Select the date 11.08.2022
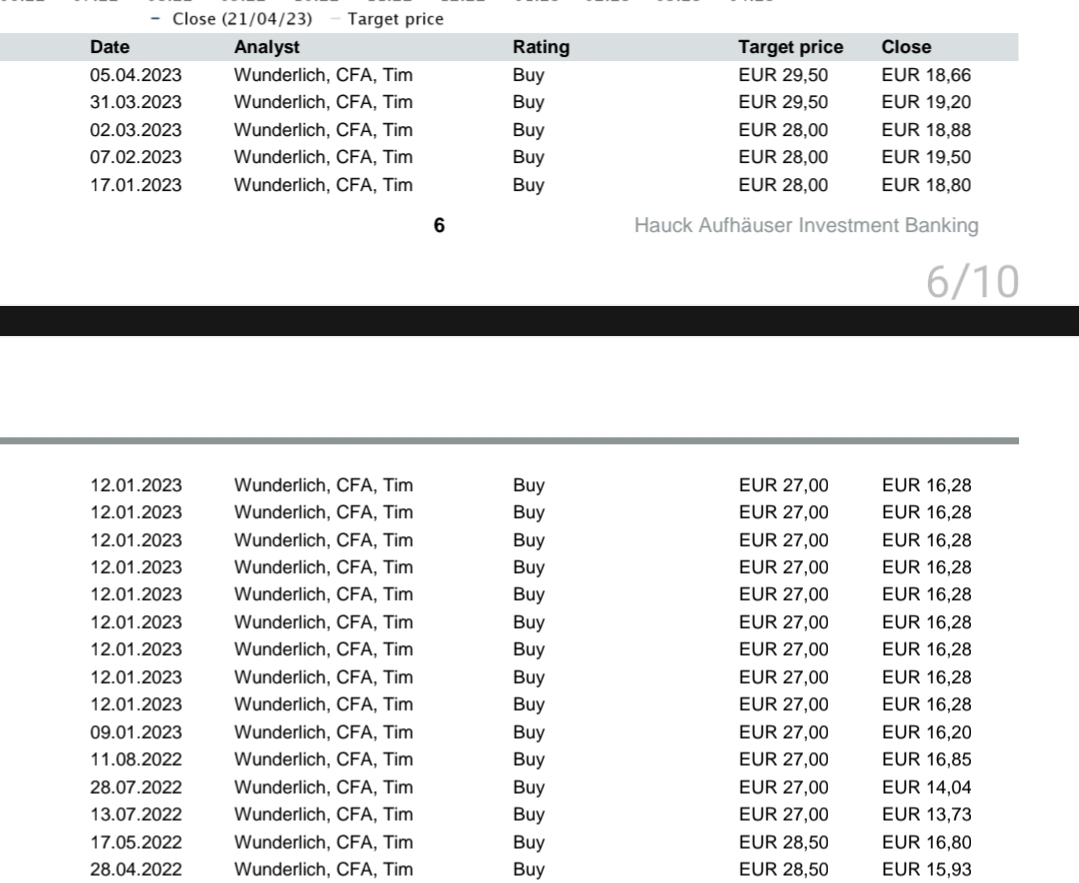The height and width of the screenshot is (883, 1079). coord(136,759)
